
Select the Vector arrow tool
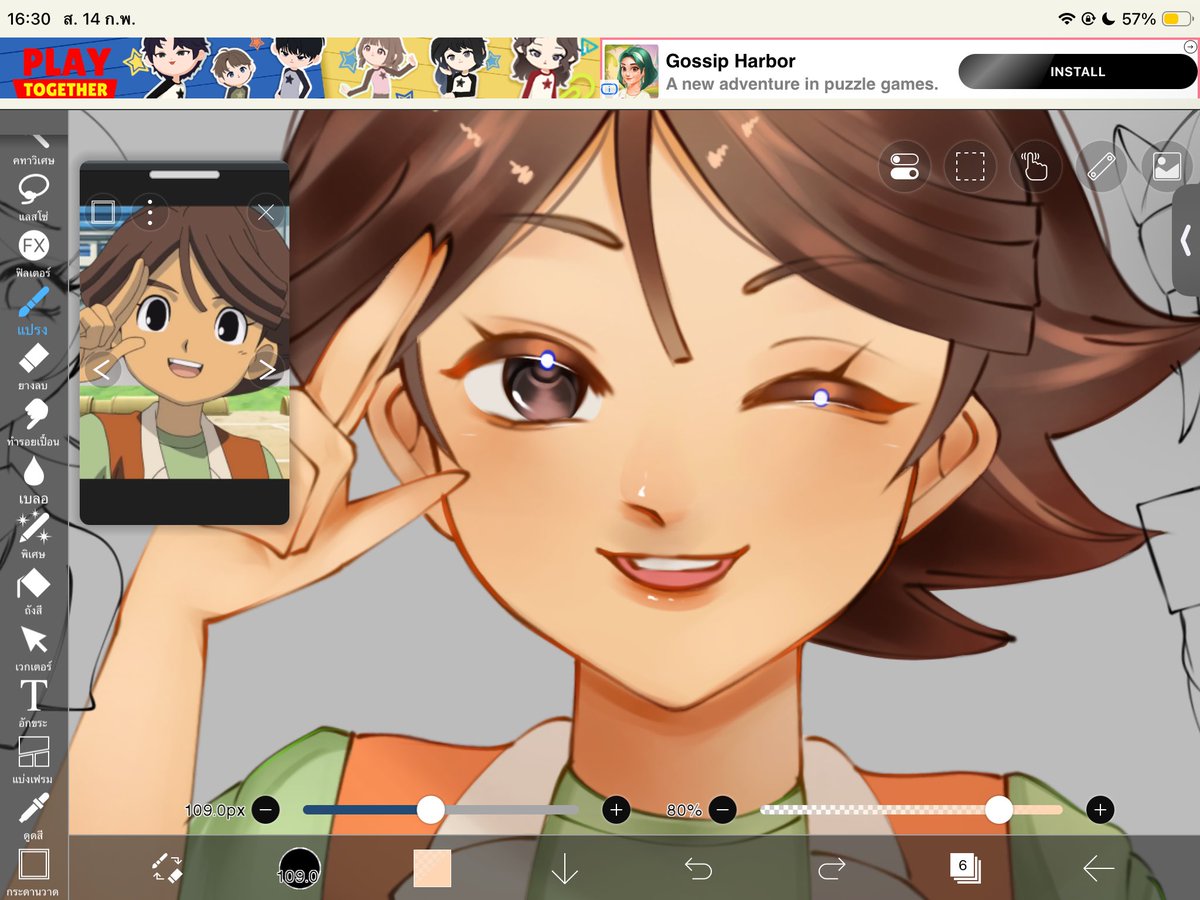(x=33, y=646)
